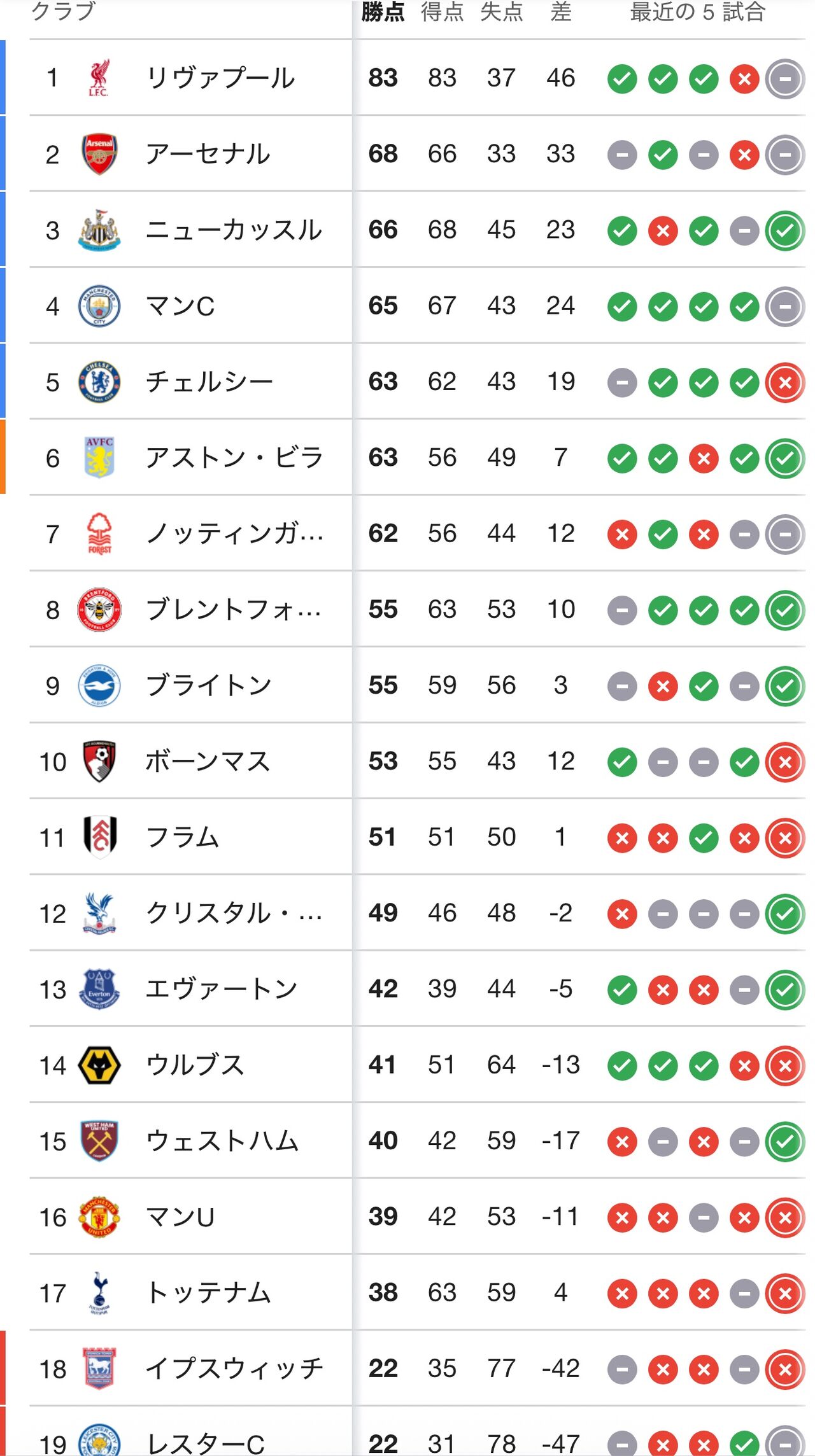Open ブライトン team row
This screenshot has width=815, height=1456.
pyautogui.click(x=417, y=685)
